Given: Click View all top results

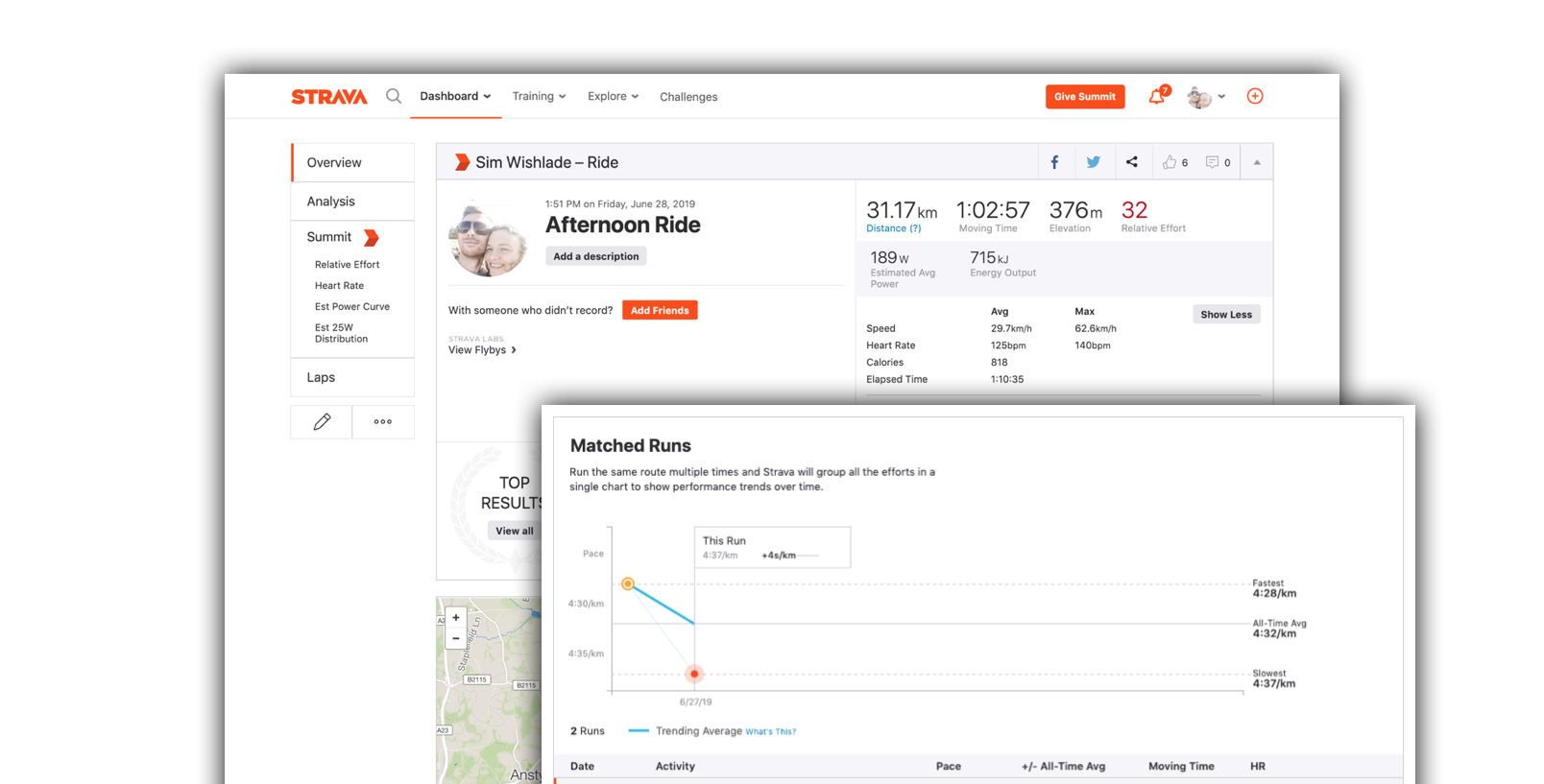Looking at the screenshot, I should click(515, 531).
